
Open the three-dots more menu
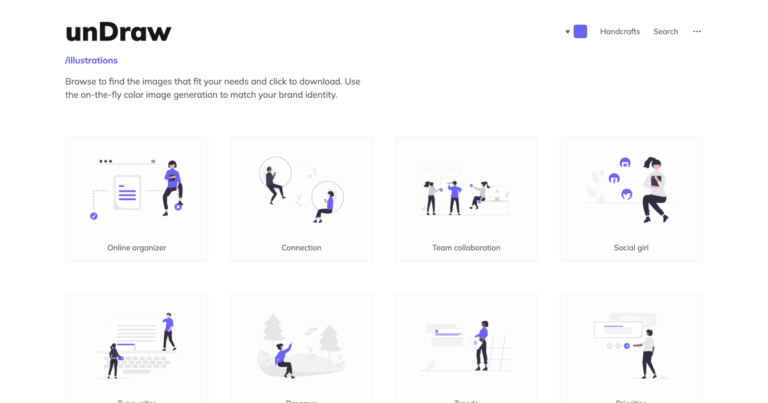[697, 31]
